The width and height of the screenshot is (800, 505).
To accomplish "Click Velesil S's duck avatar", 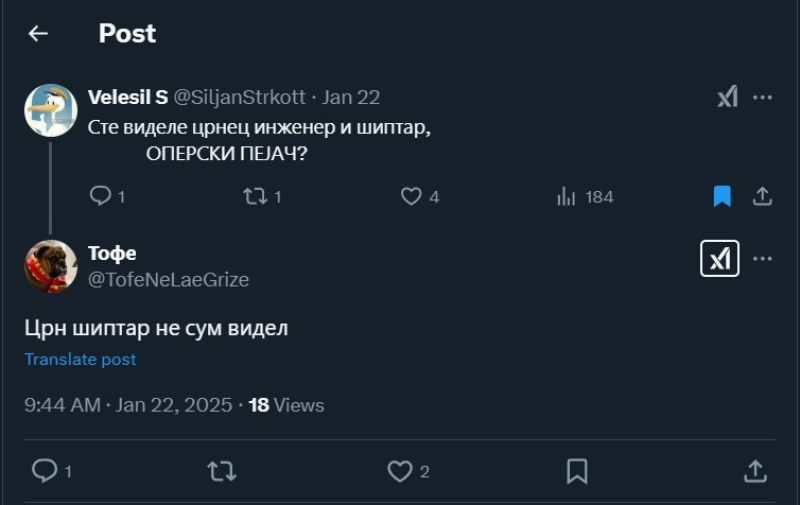I will 51,110.
